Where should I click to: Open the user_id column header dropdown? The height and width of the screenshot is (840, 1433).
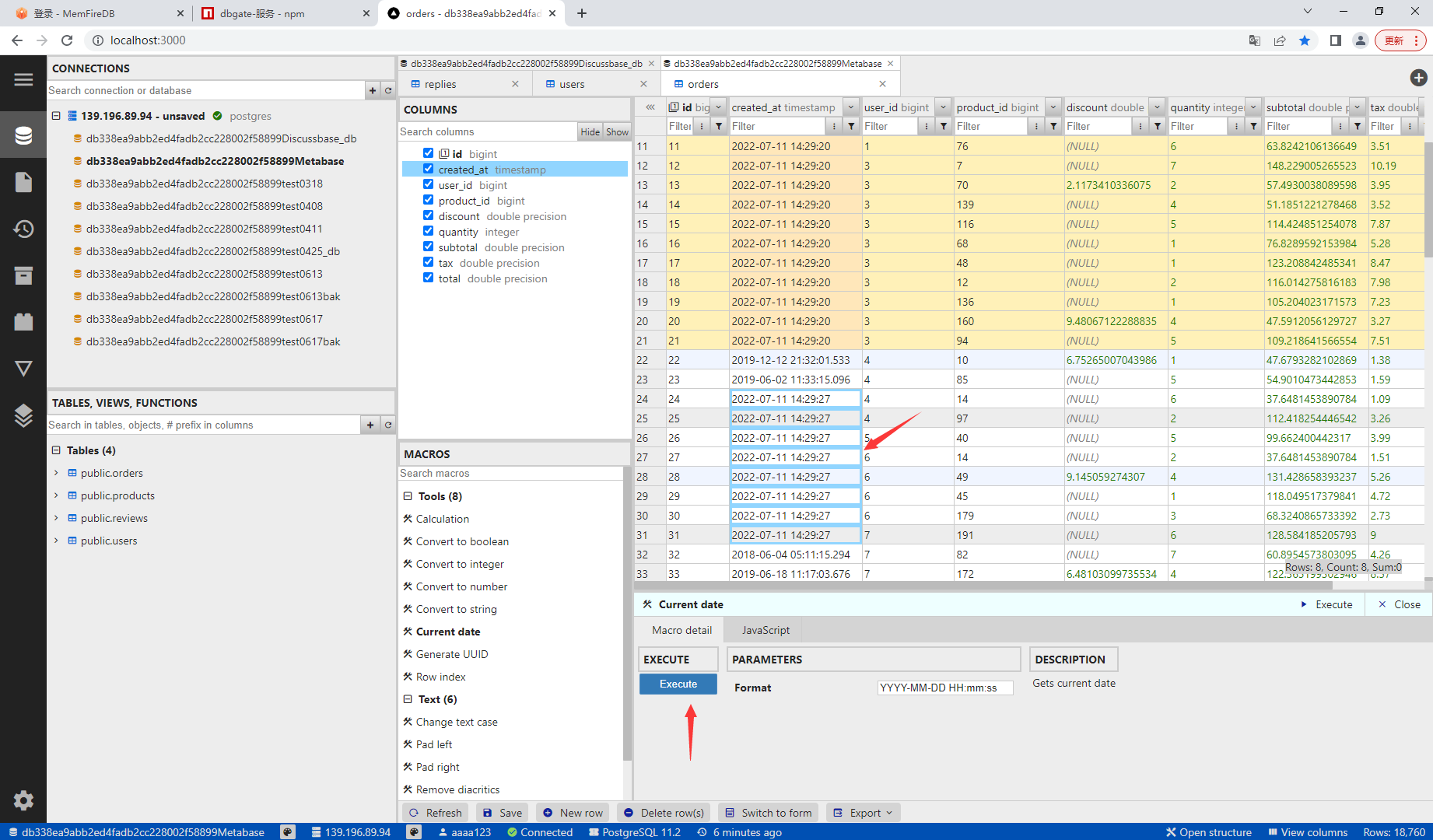point(943,107)
